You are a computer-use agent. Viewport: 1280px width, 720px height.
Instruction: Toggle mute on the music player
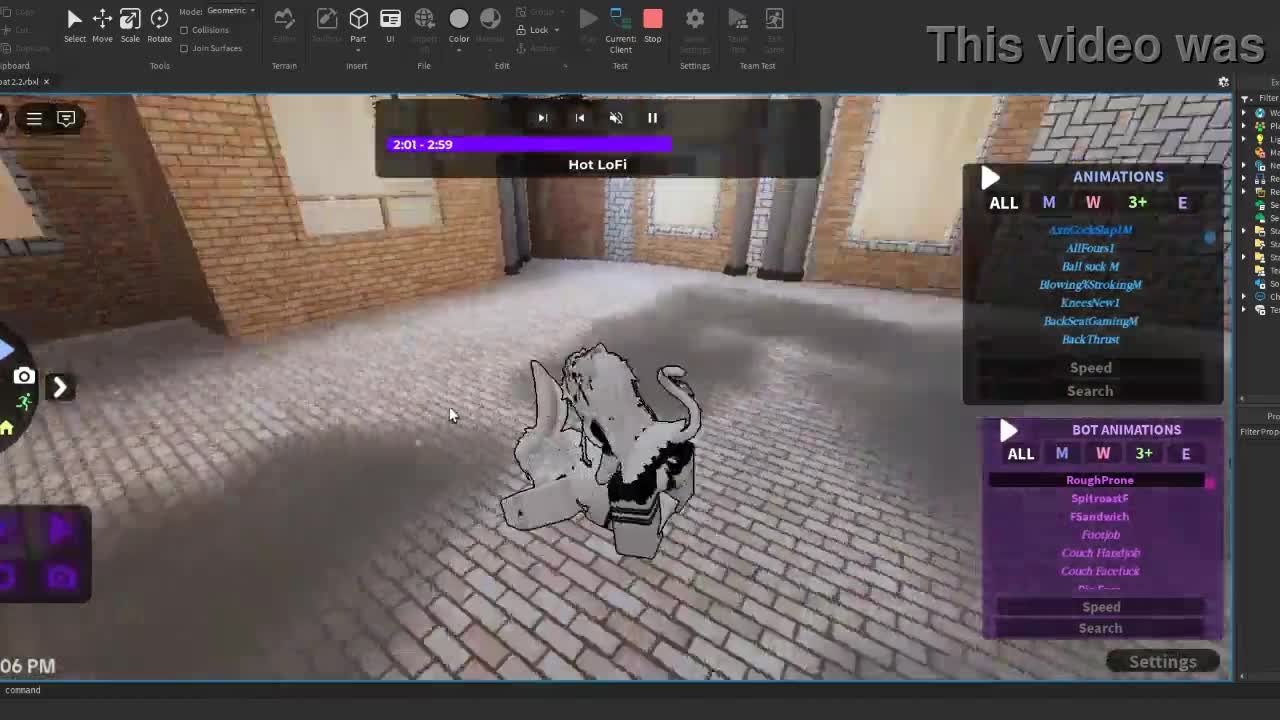616,118
